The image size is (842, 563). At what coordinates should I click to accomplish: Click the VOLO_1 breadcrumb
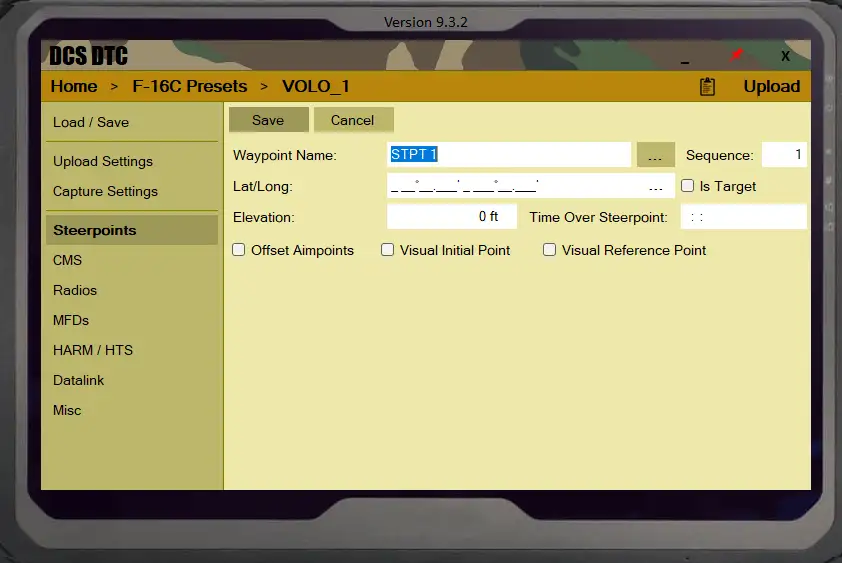(x=316, y=86)
